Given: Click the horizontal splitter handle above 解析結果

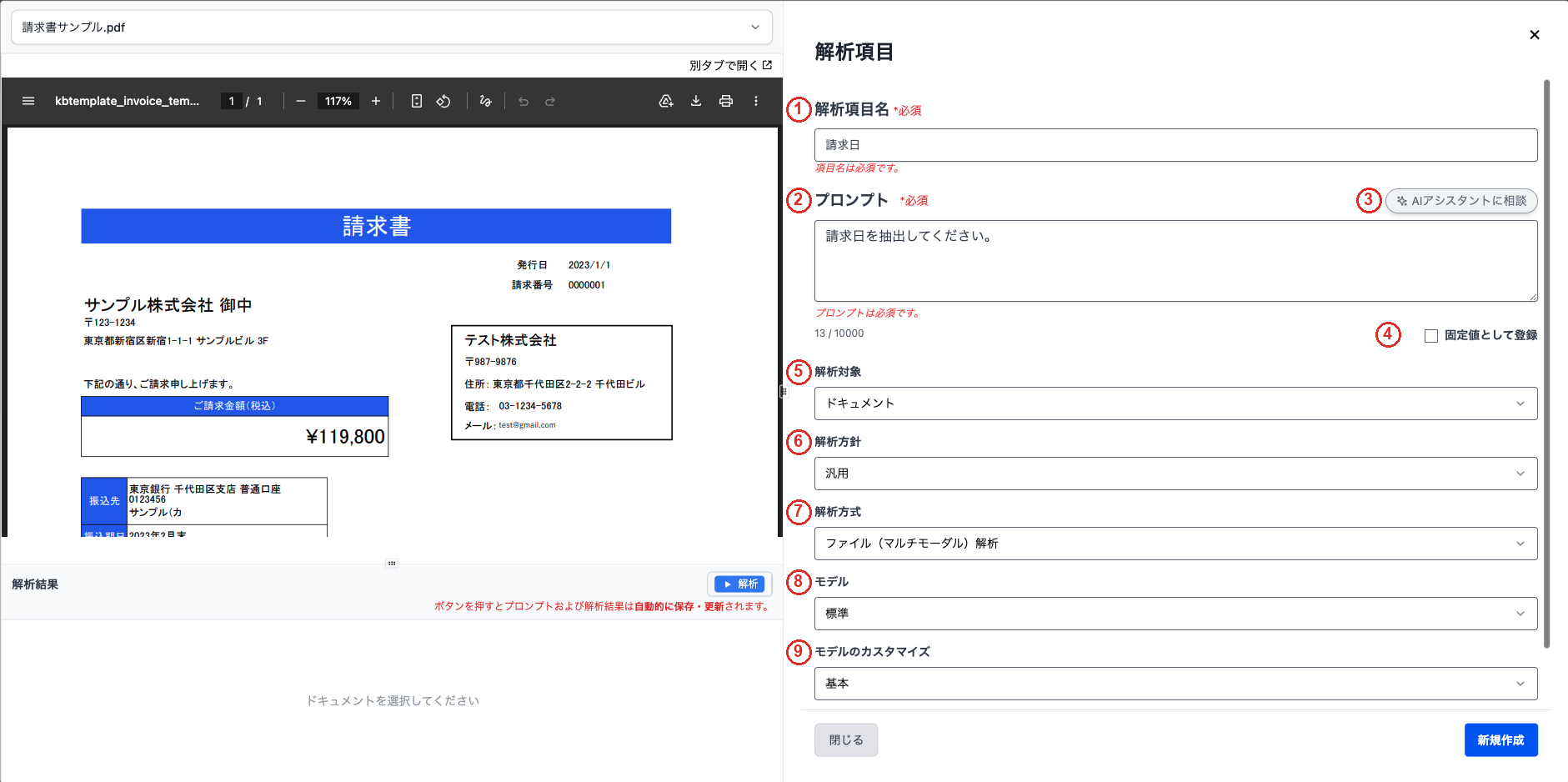Looking at the screenshot, I should [x=392, y=563].
